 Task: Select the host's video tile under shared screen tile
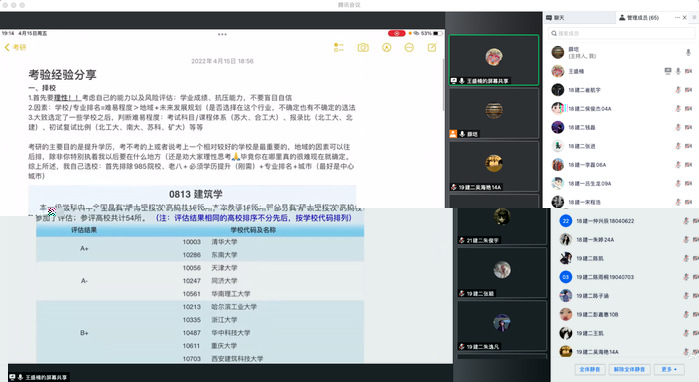click(494, 113)
